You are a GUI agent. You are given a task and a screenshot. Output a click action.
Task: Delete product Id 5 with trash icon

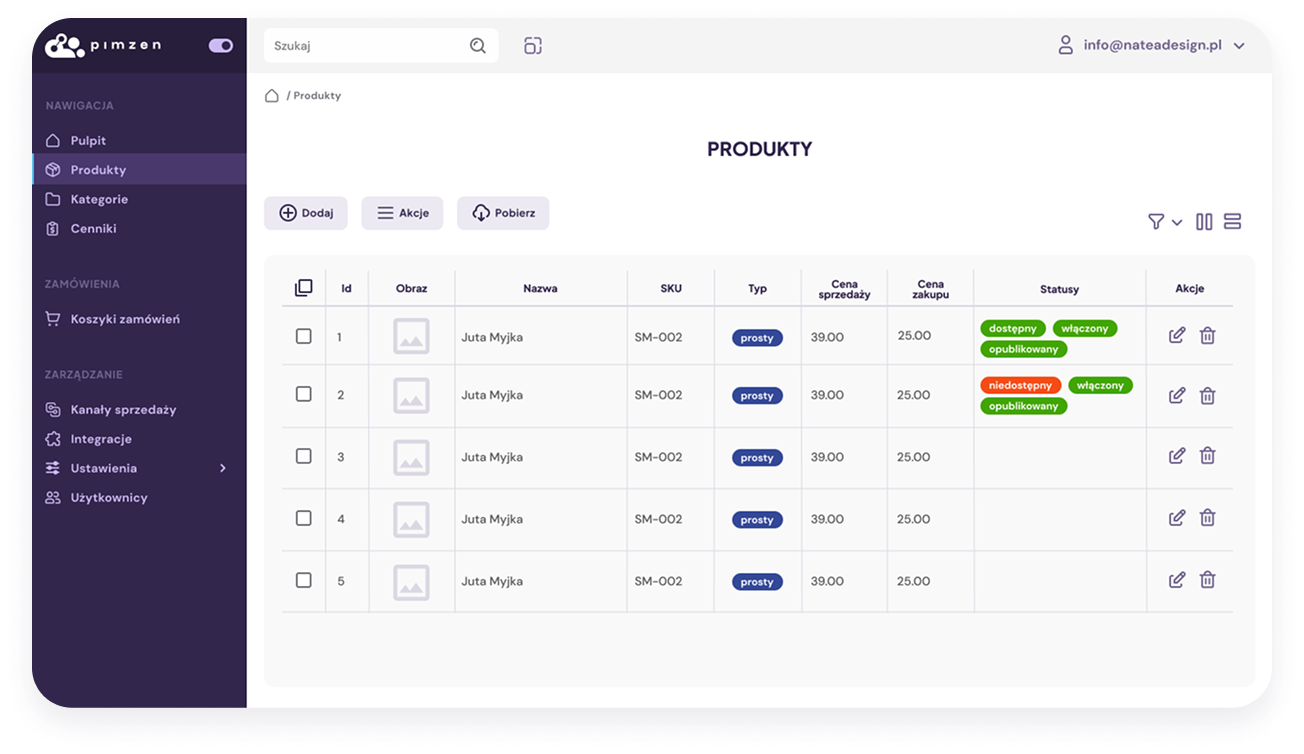[x=1207, y=579]
